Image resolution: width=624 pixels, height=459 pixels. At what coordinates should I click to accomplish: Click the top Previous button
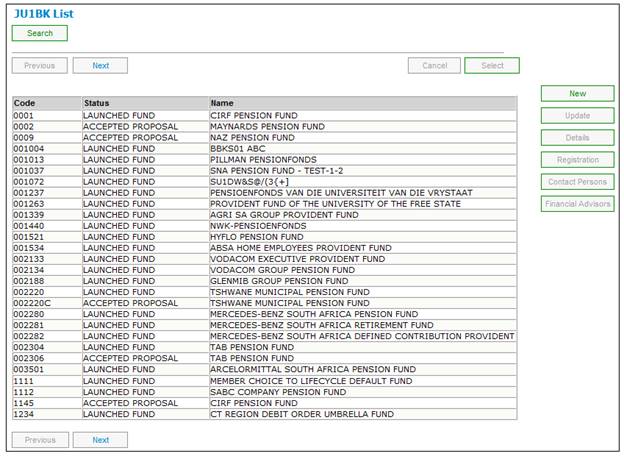tap(40, 66)
